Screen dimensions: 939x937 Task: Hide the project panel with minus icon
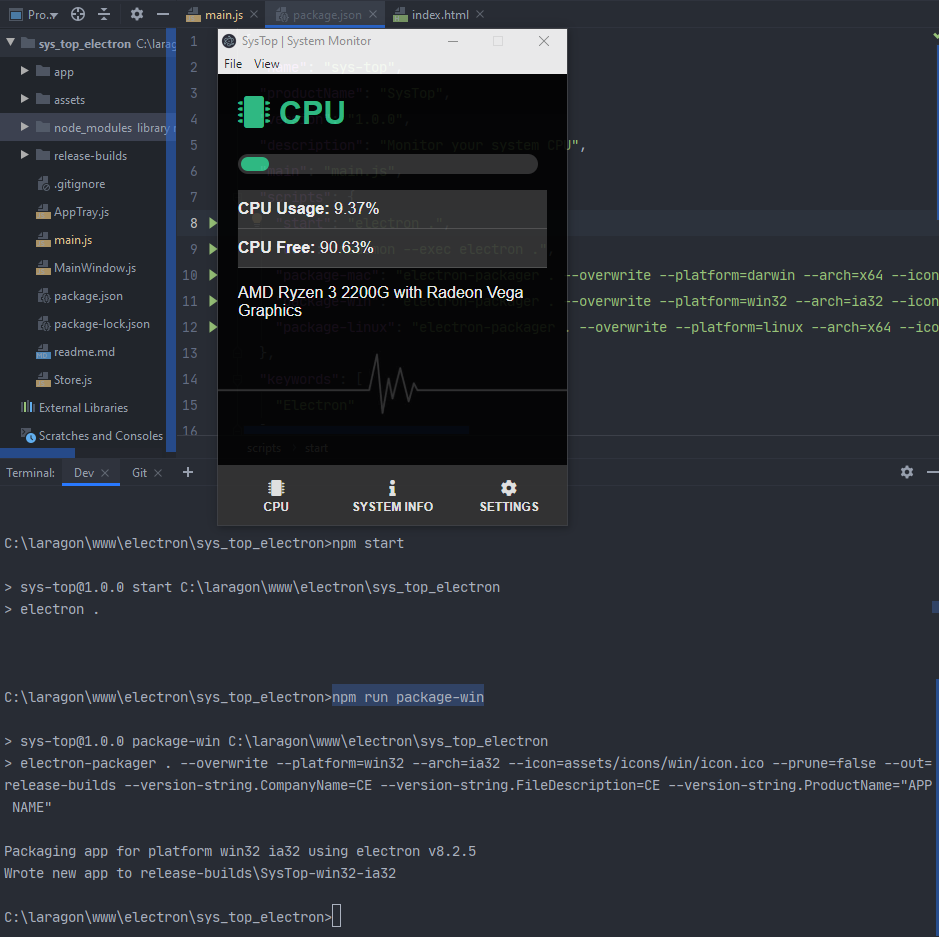click(163, 14)
